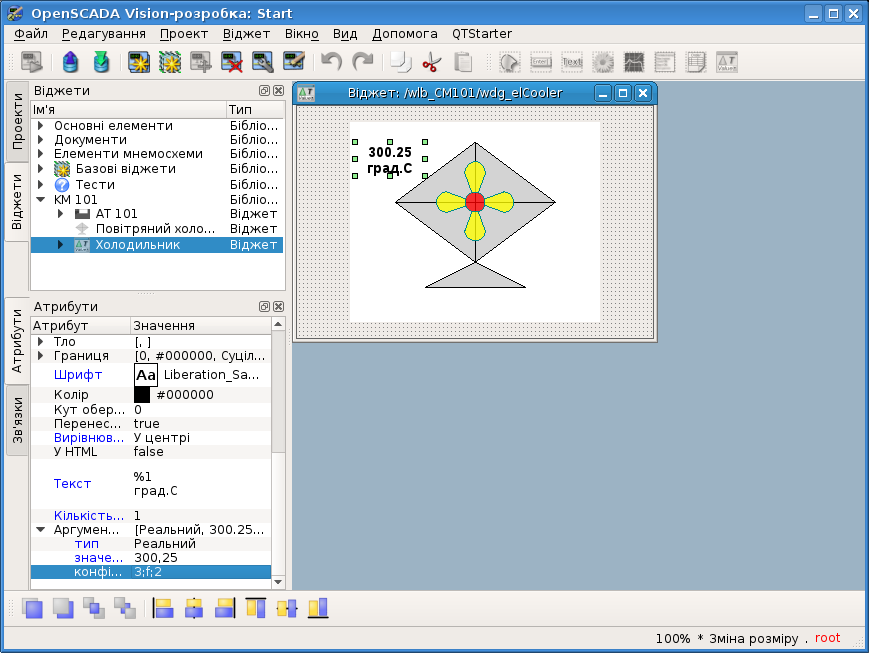This screenshot has width=869, height=653.
Task: Open the Віджет menu
Action: pos(246,33)
